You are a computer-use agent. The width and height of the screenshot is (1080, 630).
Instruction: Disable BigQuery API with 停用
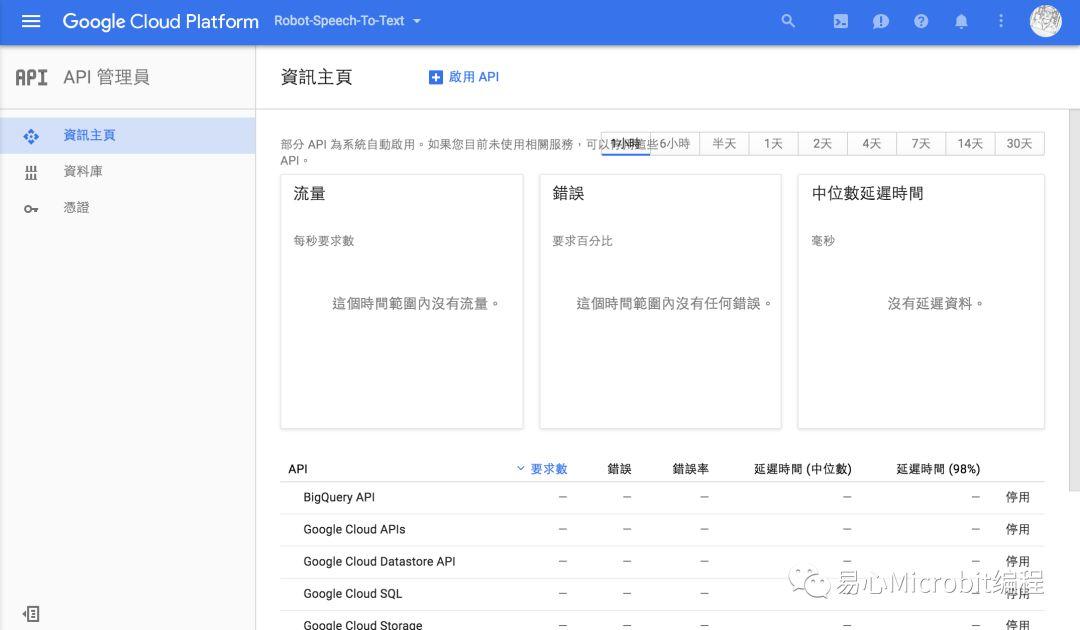click(1017, 497)
